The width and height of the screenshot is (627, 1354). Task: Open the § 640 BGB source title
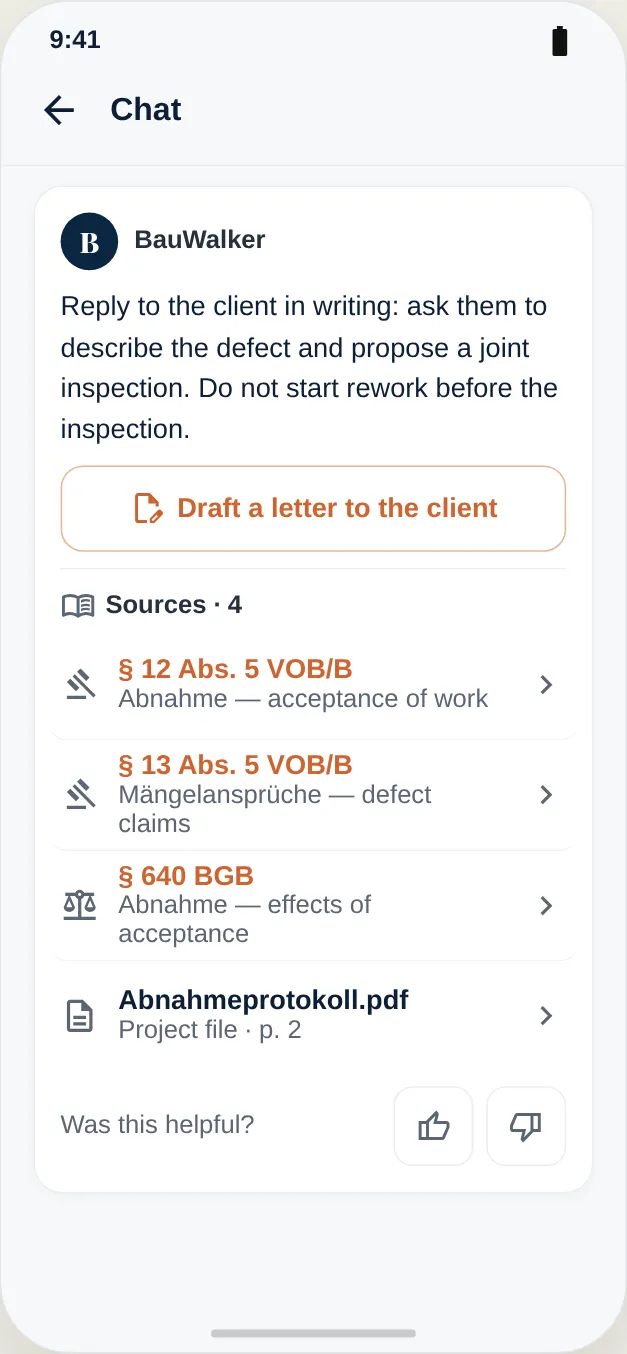[186, 876]
